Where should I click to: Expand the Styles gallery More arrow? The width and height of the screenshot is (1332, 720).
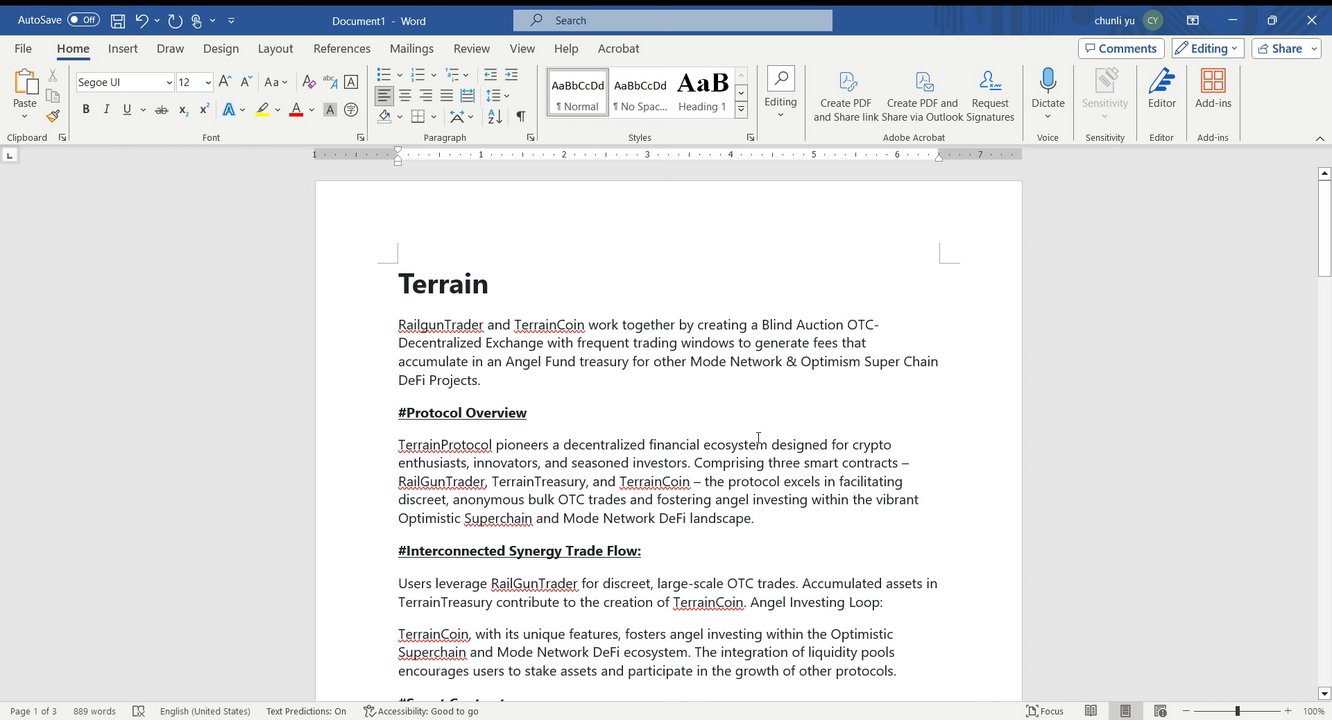coord(741,110)
